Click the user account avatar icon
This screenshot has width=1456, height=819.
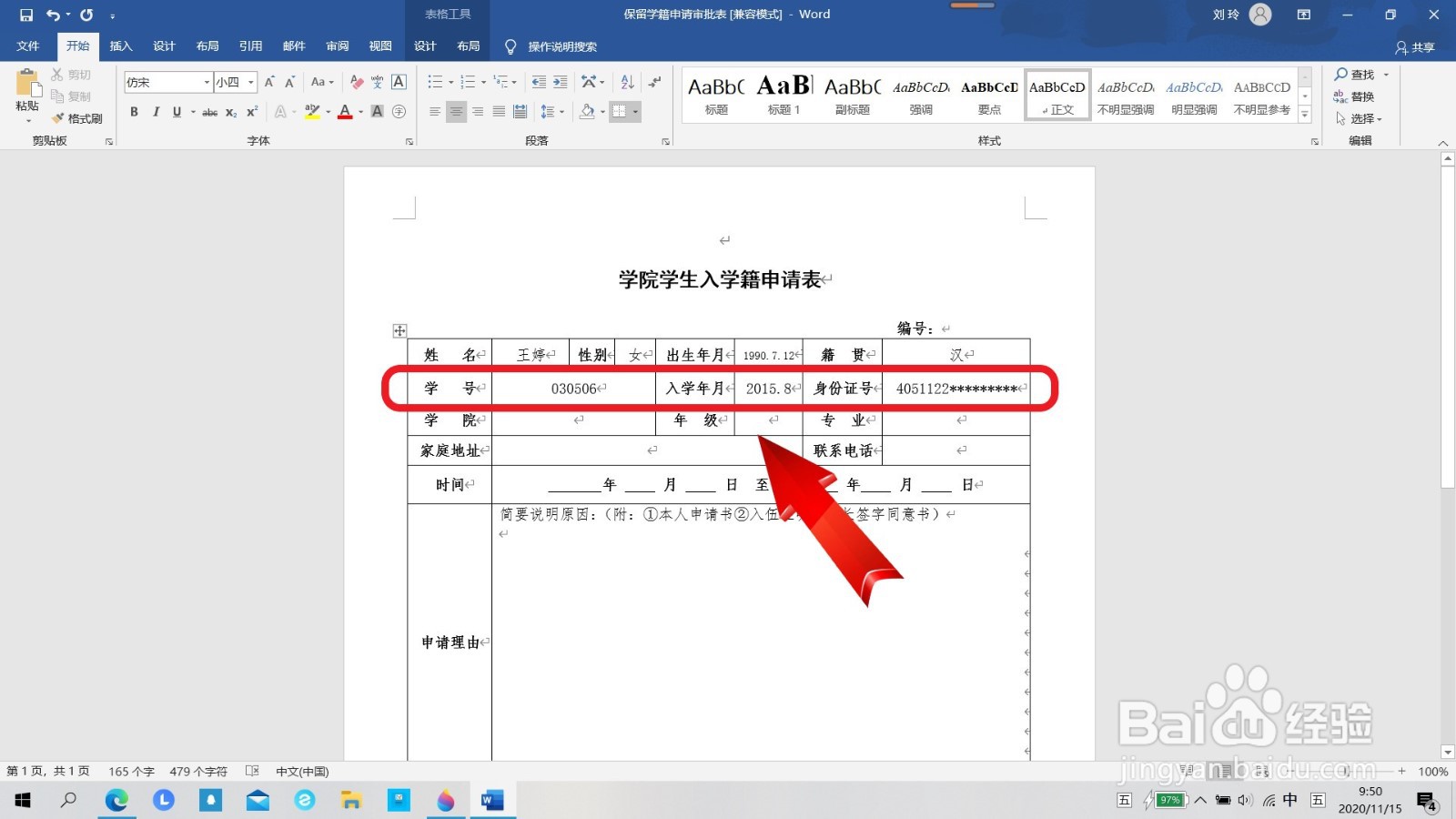(1260, 15)
